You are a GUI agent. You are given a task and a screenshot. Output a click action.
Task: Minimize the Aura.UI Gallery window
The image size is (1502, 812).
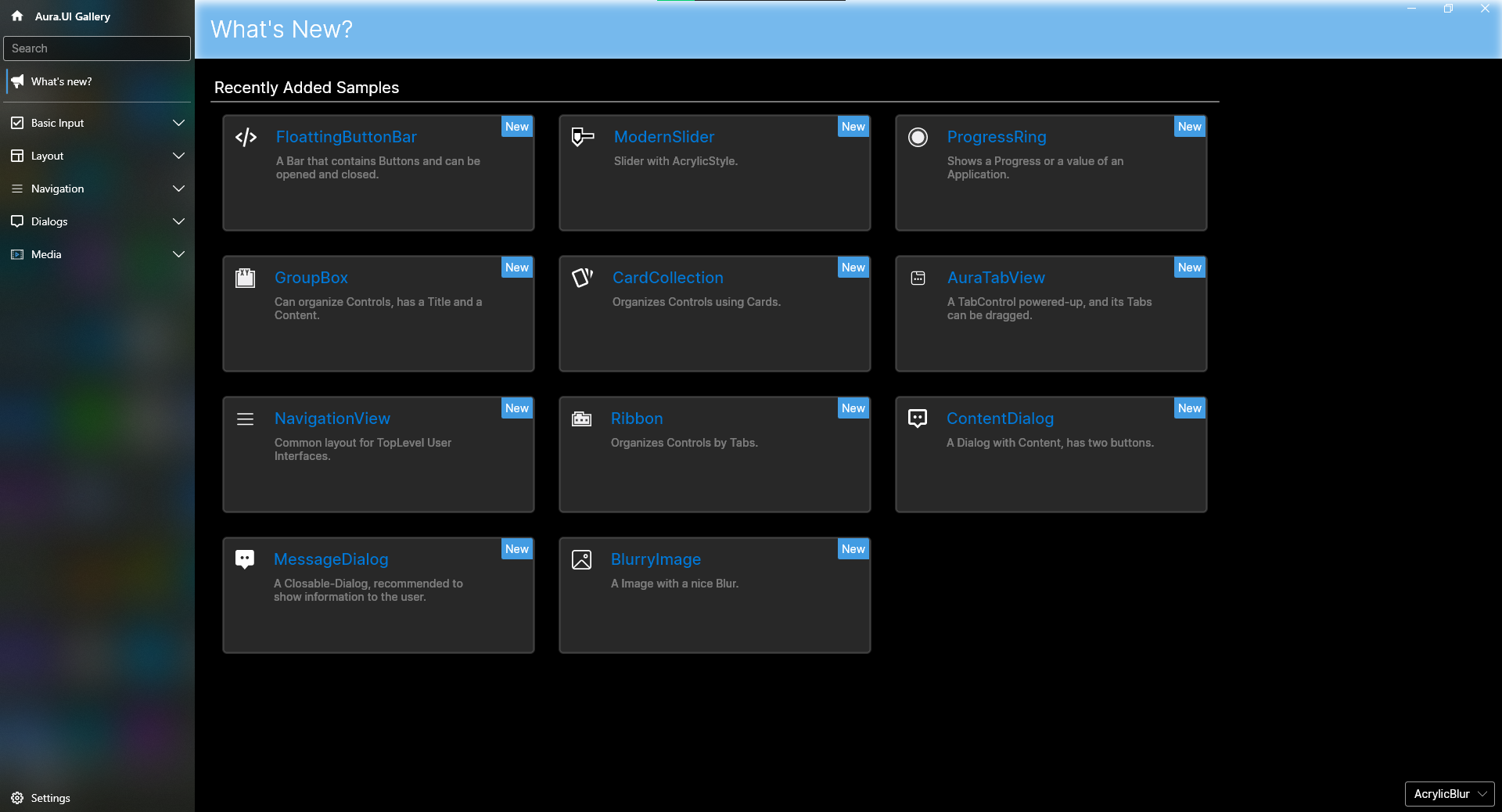pyautogui.click(x=1412, y=9)
